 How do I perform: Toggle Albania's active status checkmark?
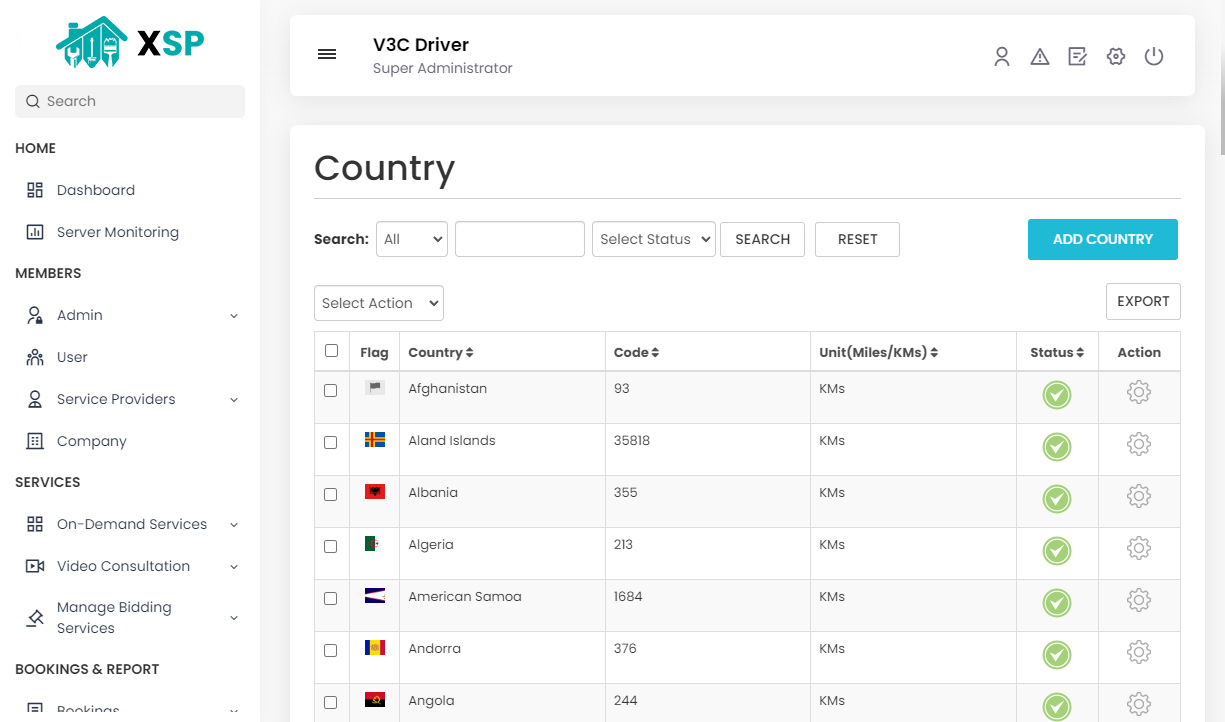[x=1057, y=499]
